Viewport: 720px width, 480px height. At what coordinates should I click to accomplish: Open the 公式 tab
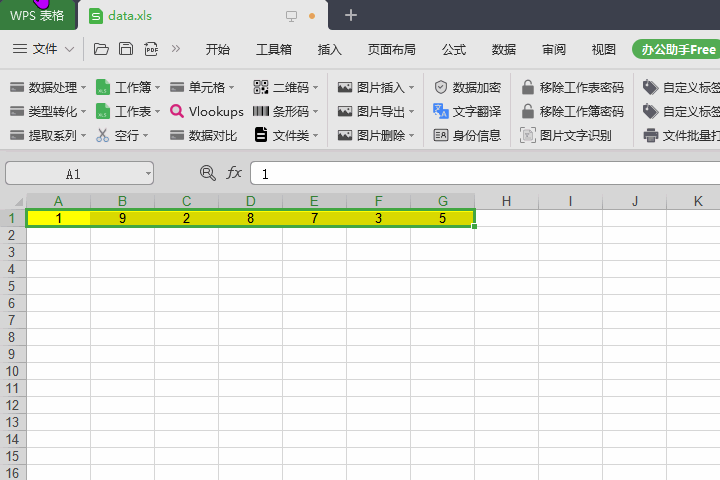[x=454, y=49]
